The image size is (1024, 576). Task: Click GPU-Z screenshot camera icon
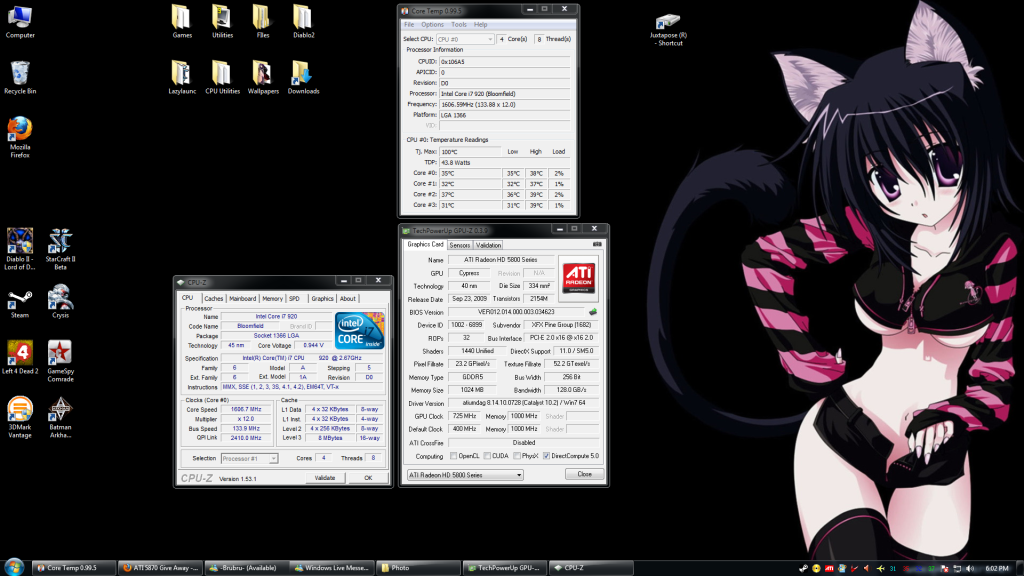point(597,244)
